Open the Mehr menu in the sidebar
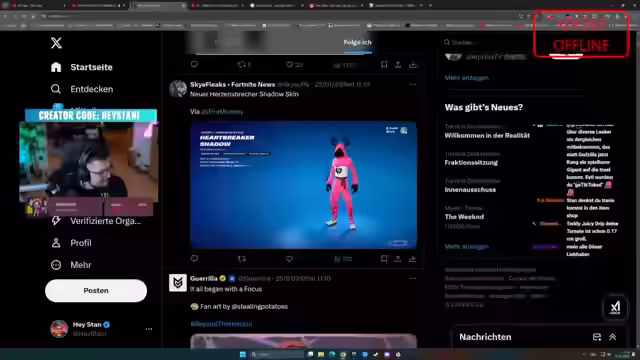640x360 pixels. (x=71, y=265)
